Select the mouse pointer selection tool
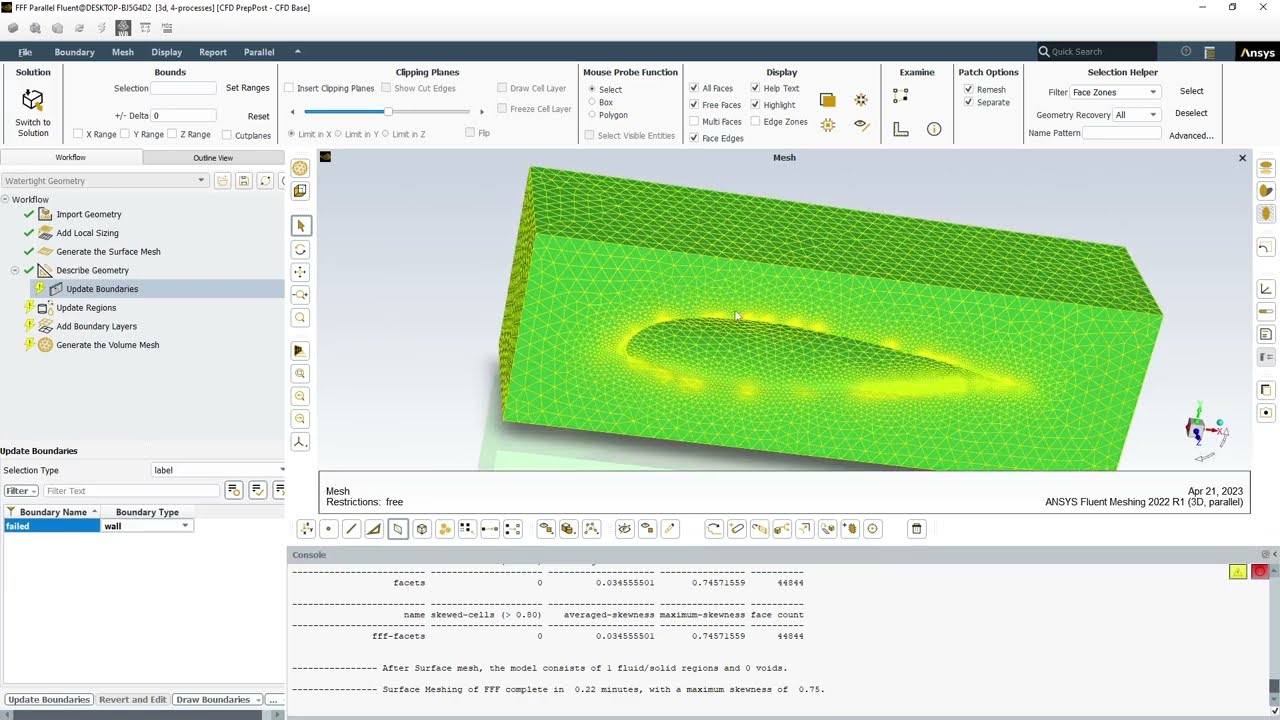1280x720 pixels. tap(301, 226)
